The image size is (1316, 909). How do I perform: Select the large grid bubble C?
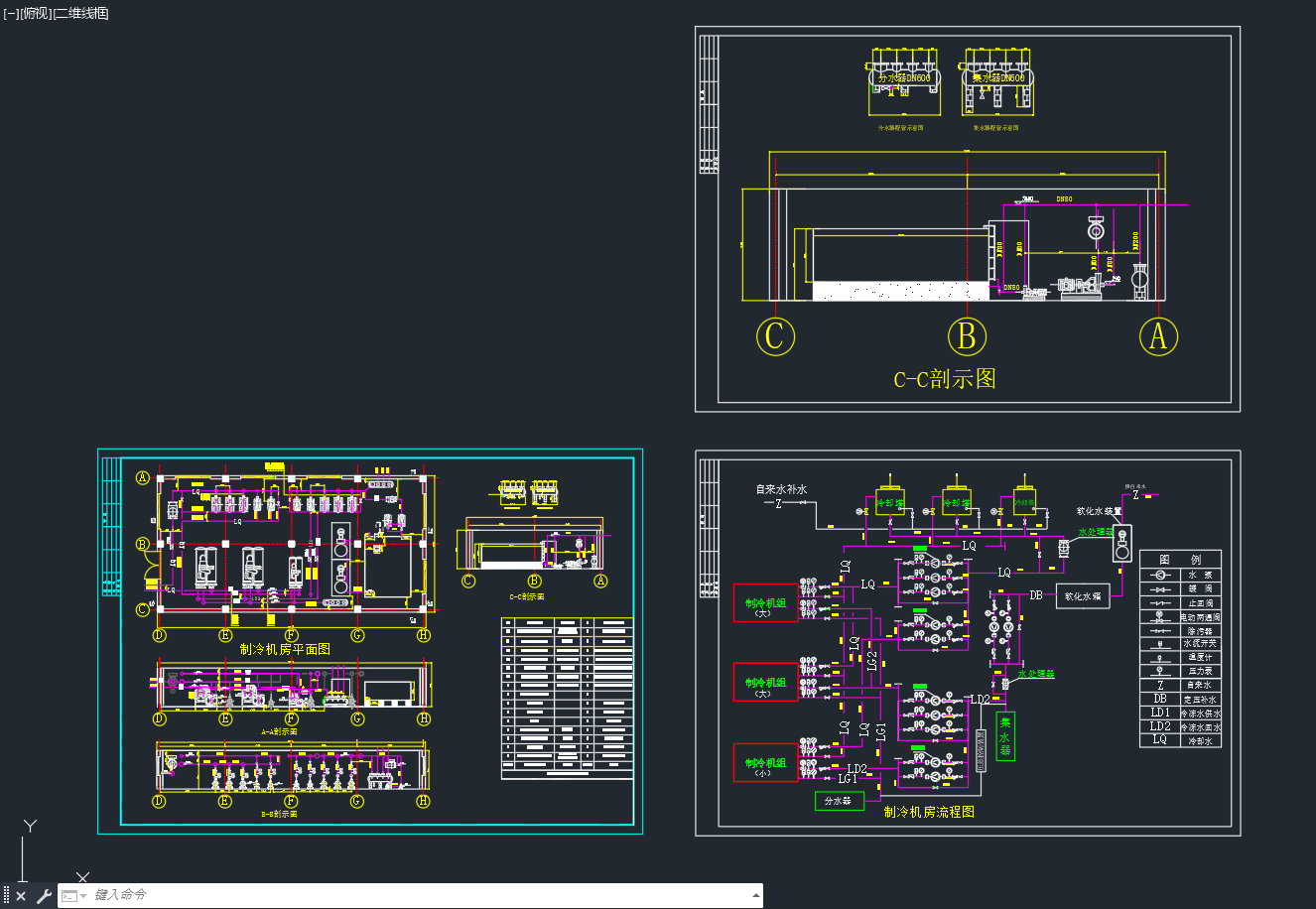775,336
